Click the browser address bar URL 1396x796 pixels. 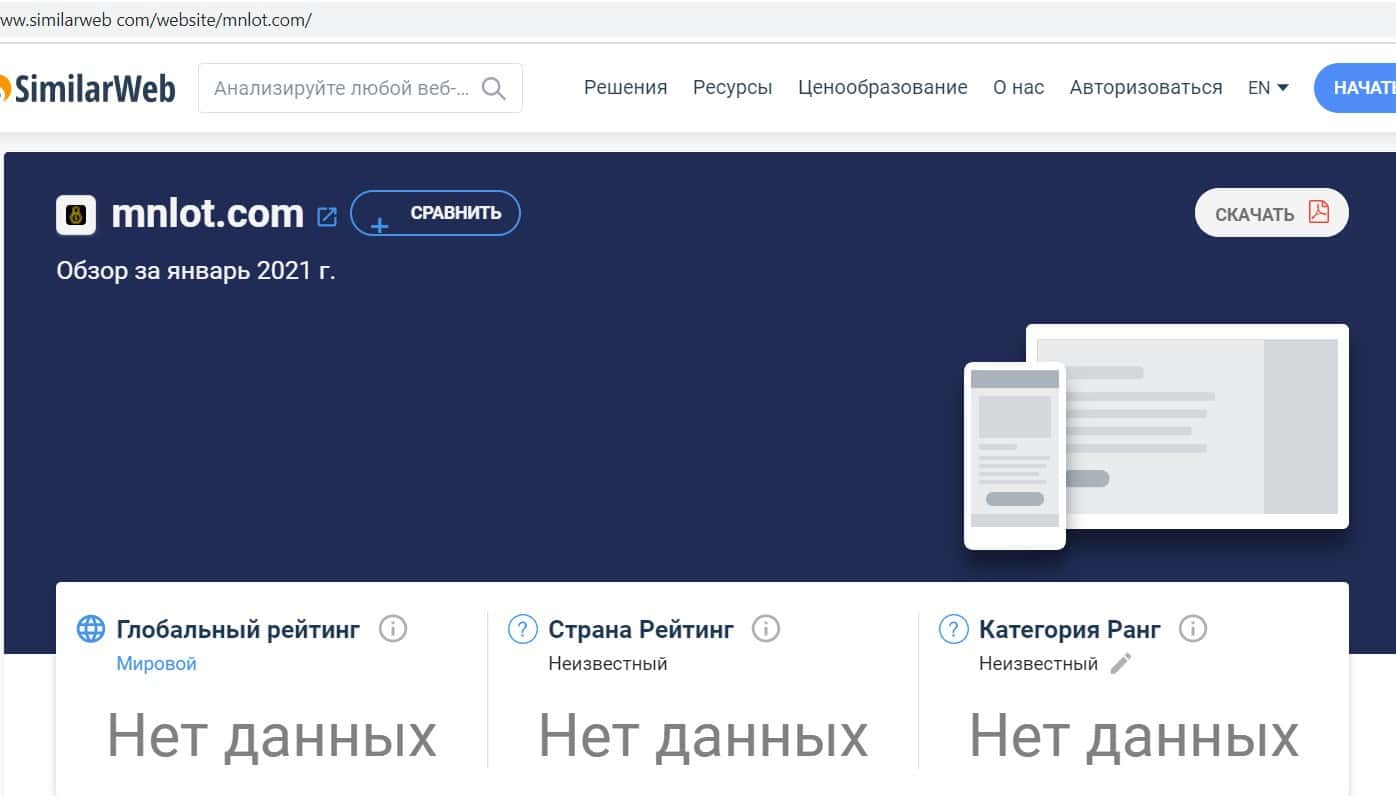[x=156, y=20]
